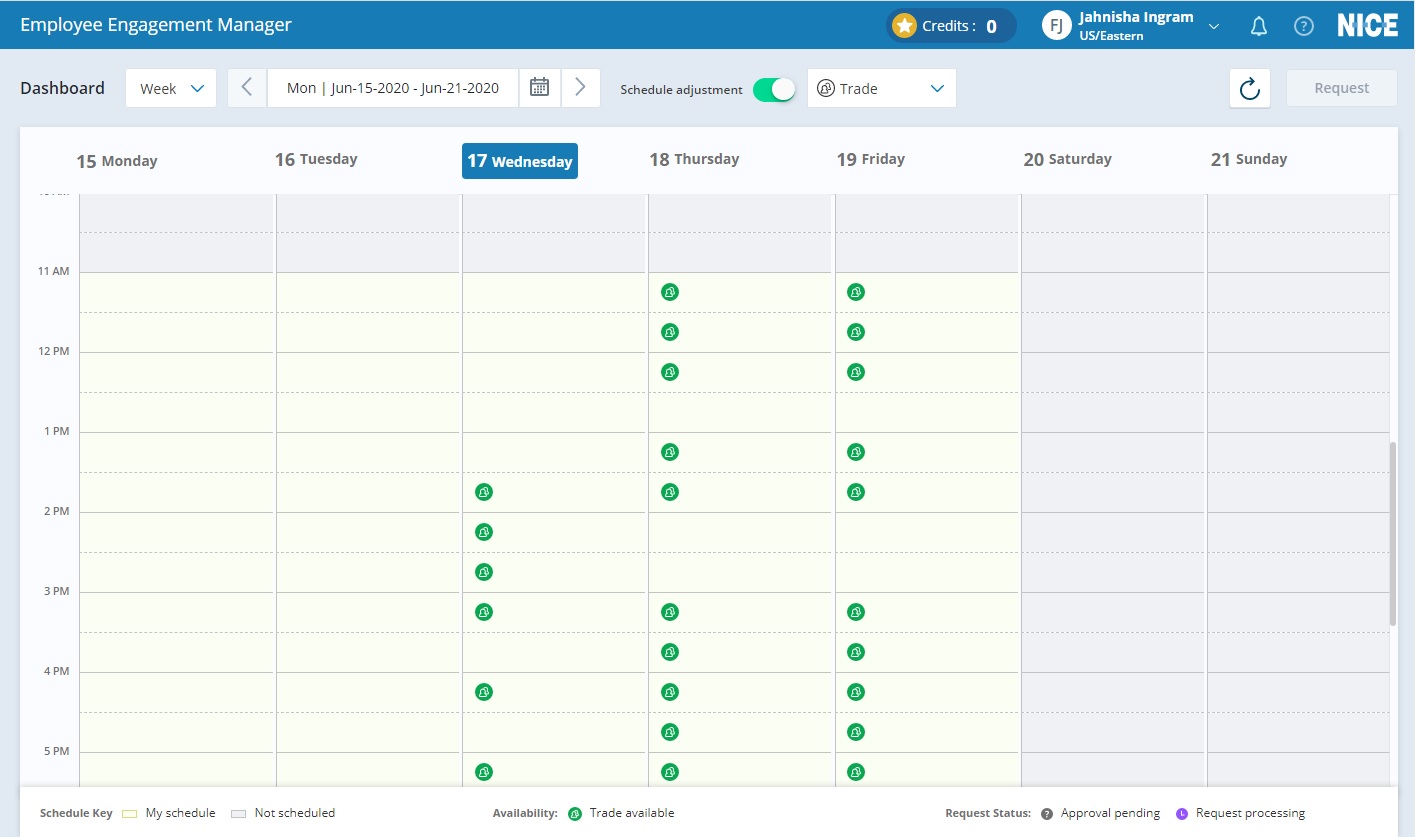Select the 17 Wednesday day header

pos(519,161)
